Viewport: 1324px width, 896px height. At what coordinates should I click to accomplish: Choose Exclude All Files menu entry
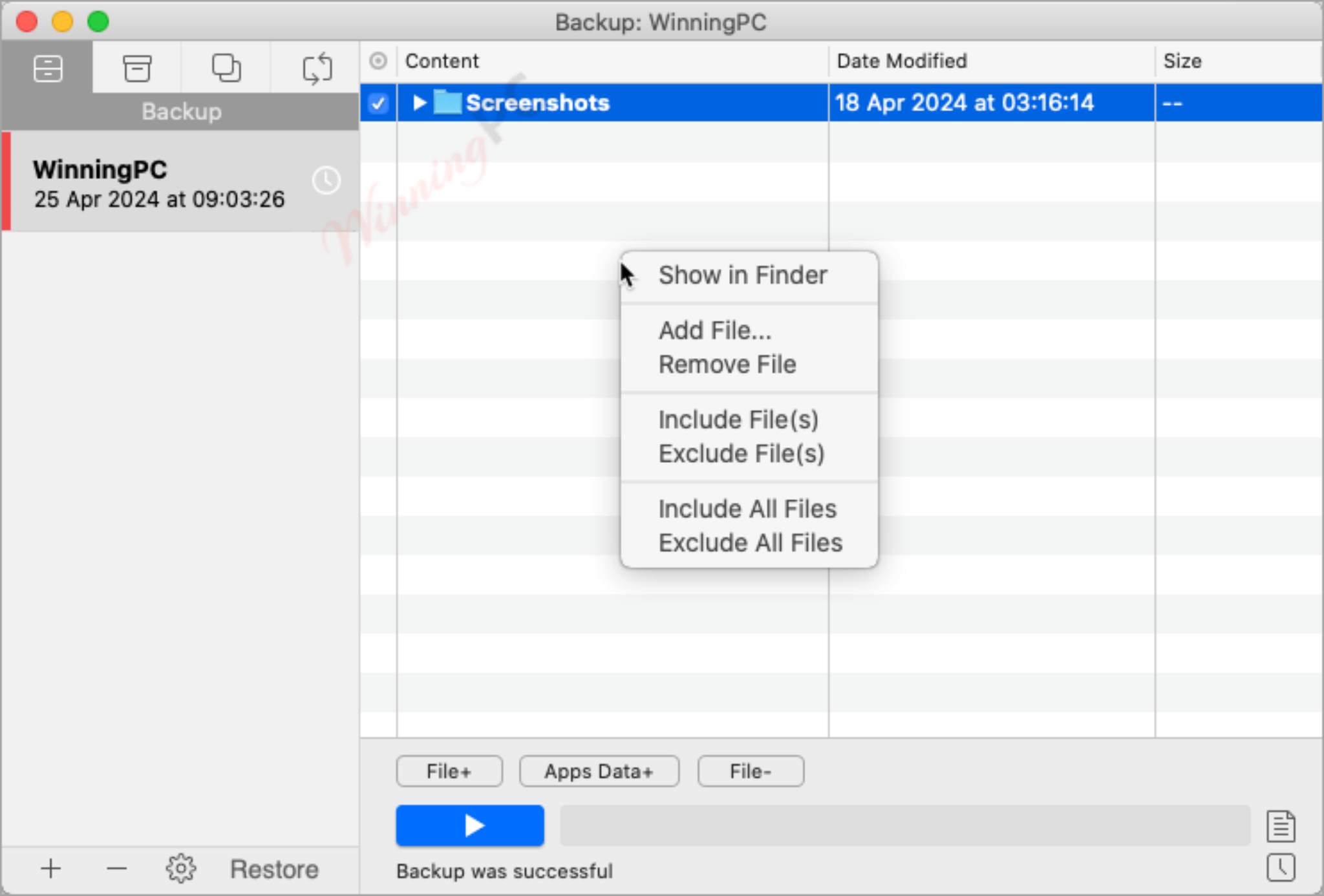point(749,543)
